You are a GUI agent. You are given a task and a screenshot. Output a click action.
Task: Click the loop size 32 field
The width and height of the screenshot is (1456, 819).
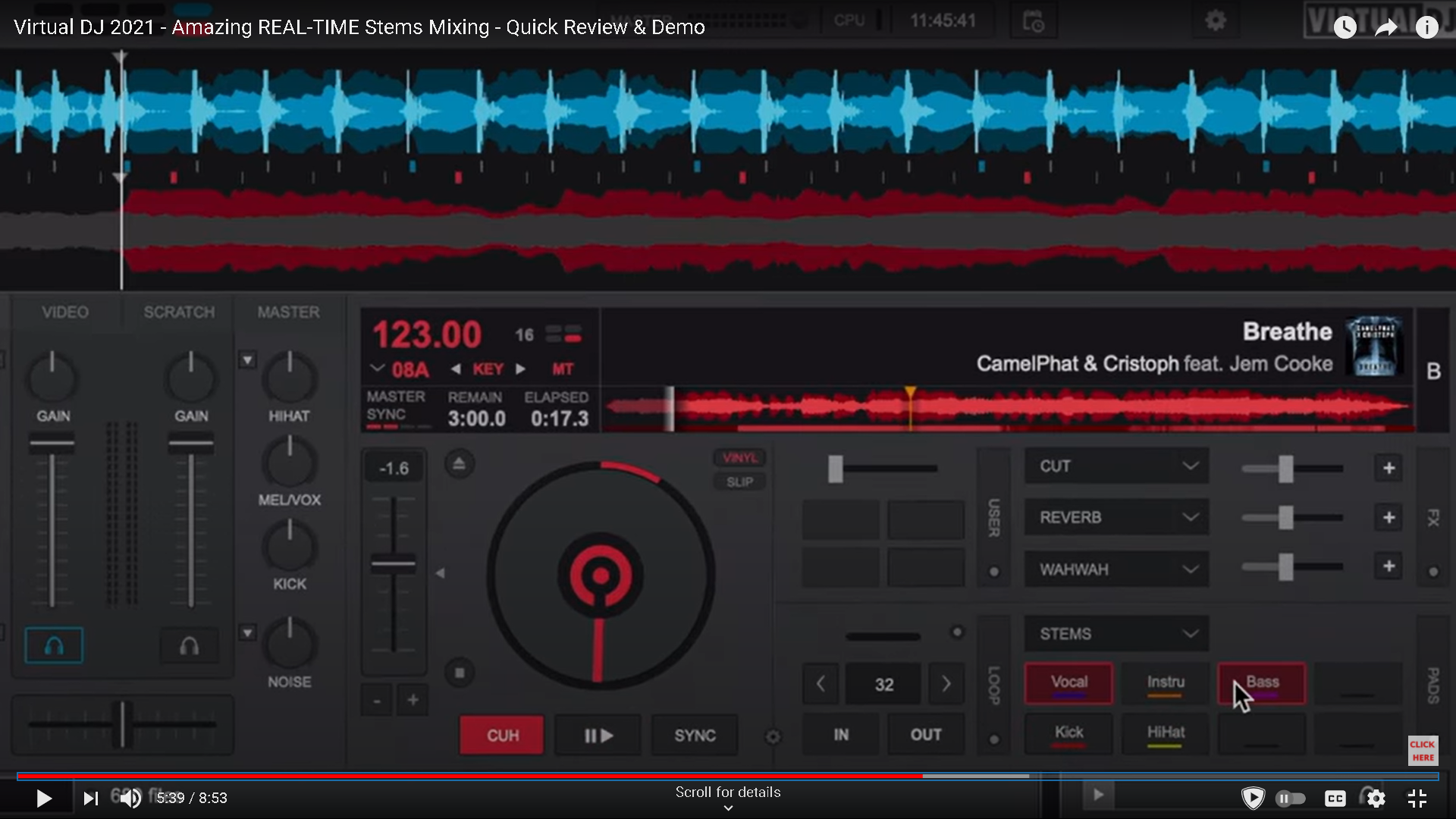coord(883,684)
